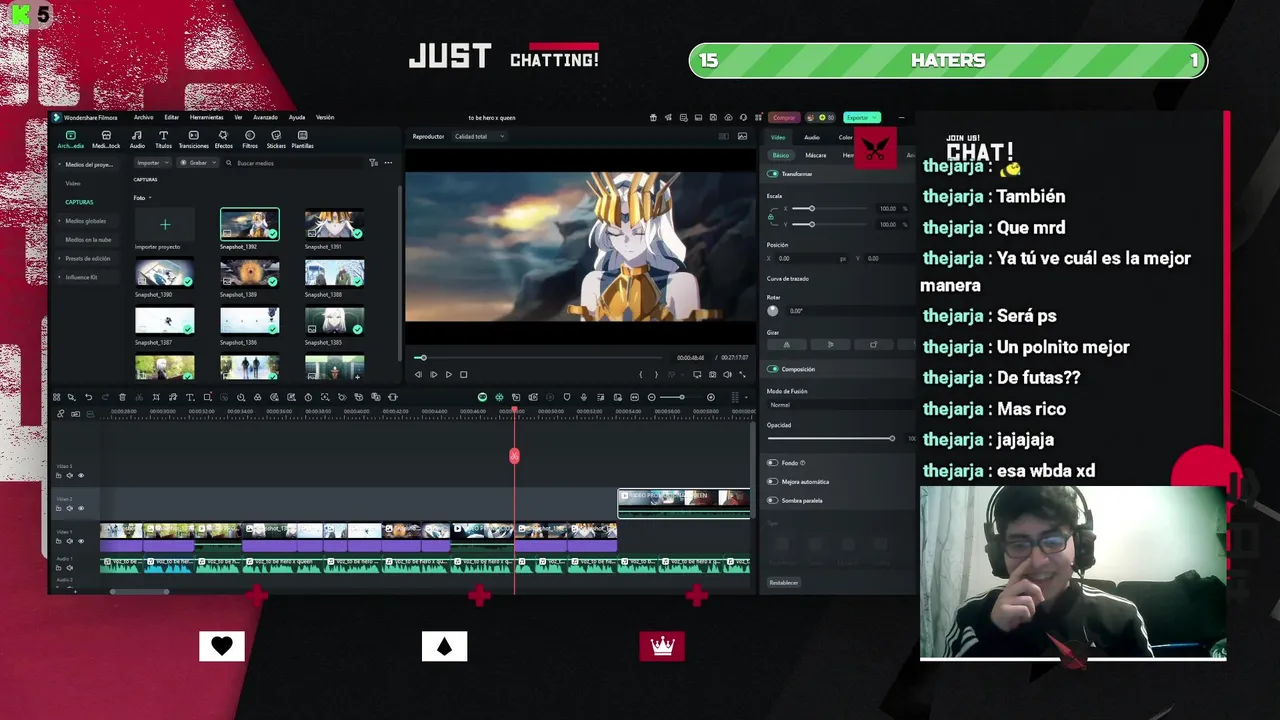
Task: Open the Títulos titles panel
Action: click(163, 140)
